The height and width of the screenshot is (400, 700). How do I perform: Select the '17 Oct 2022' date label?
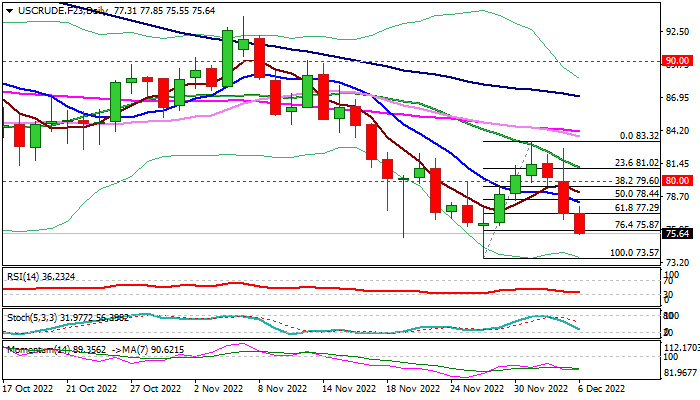pos(28,388)
